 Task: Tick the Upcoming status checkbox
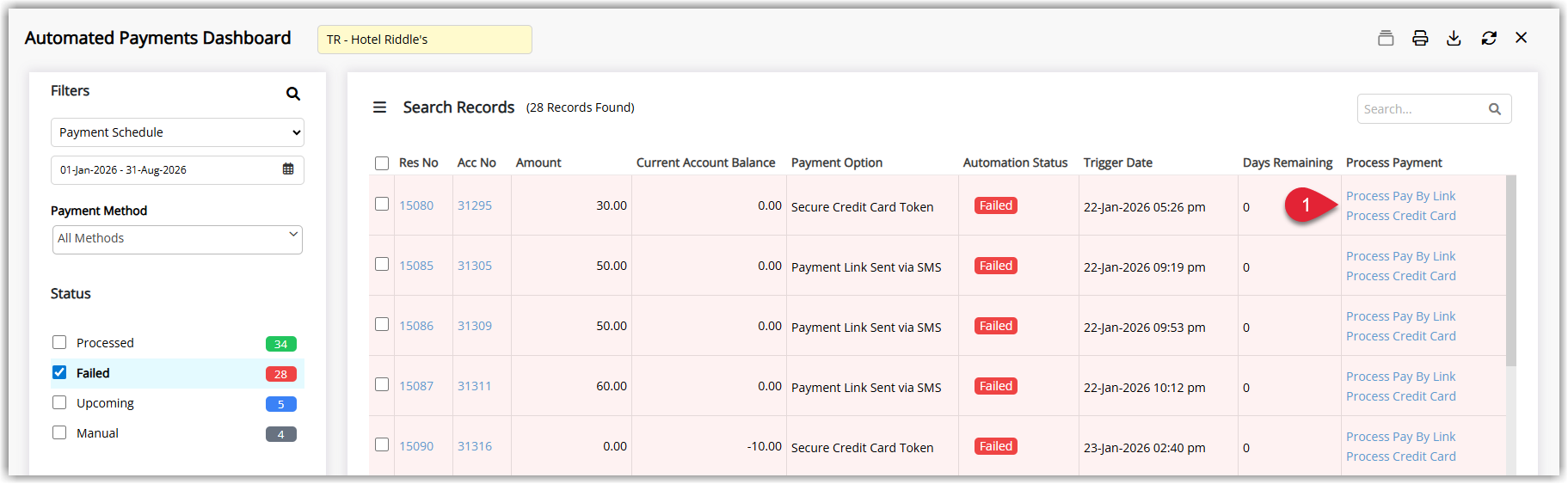pyautogui.click(x=59, y=402)
